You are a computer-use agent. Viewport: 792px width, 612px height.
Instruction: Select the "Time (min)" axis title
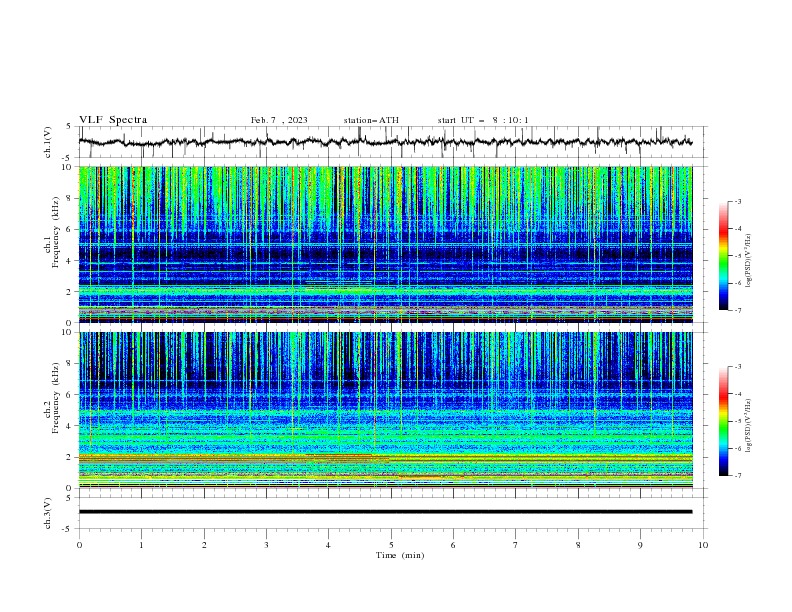click(x=400, y=555)
